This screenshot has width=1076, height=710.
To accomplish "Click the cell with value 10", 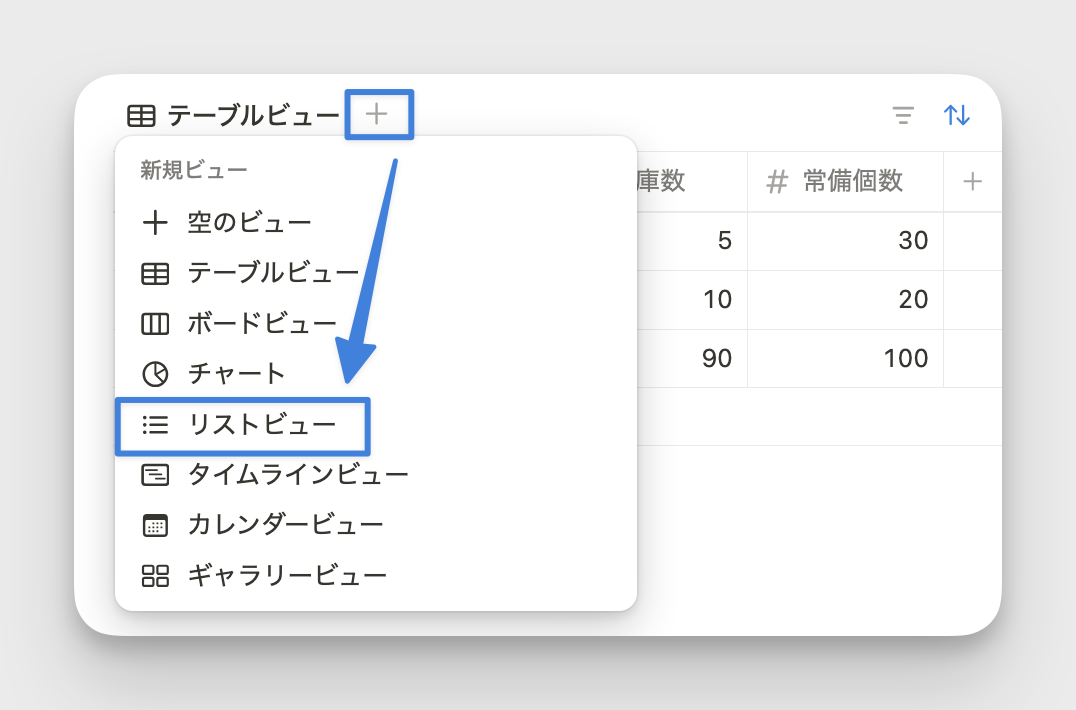I will pyautogui.click(x=692, y=300).
